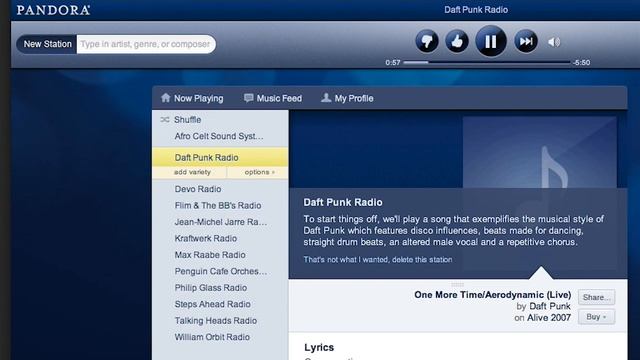This screenshot has width=640, height=360.
Task: Click the Pandora logo
Action: 53,10
